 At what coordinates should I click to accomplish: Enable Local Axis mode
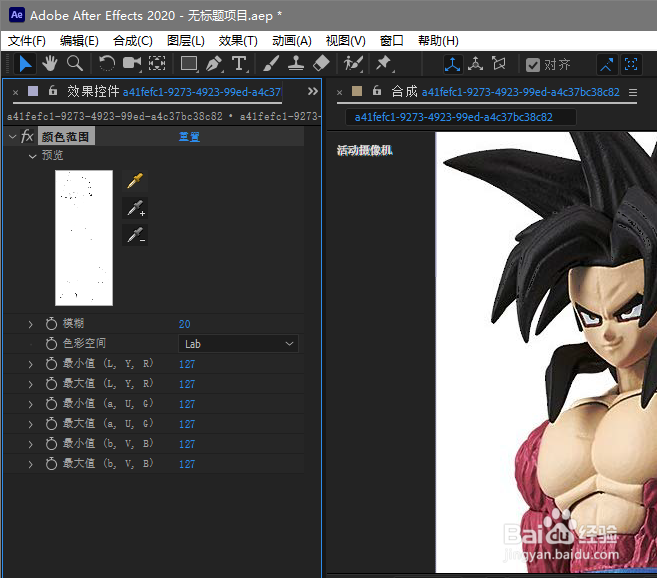[x=453, y=65]
